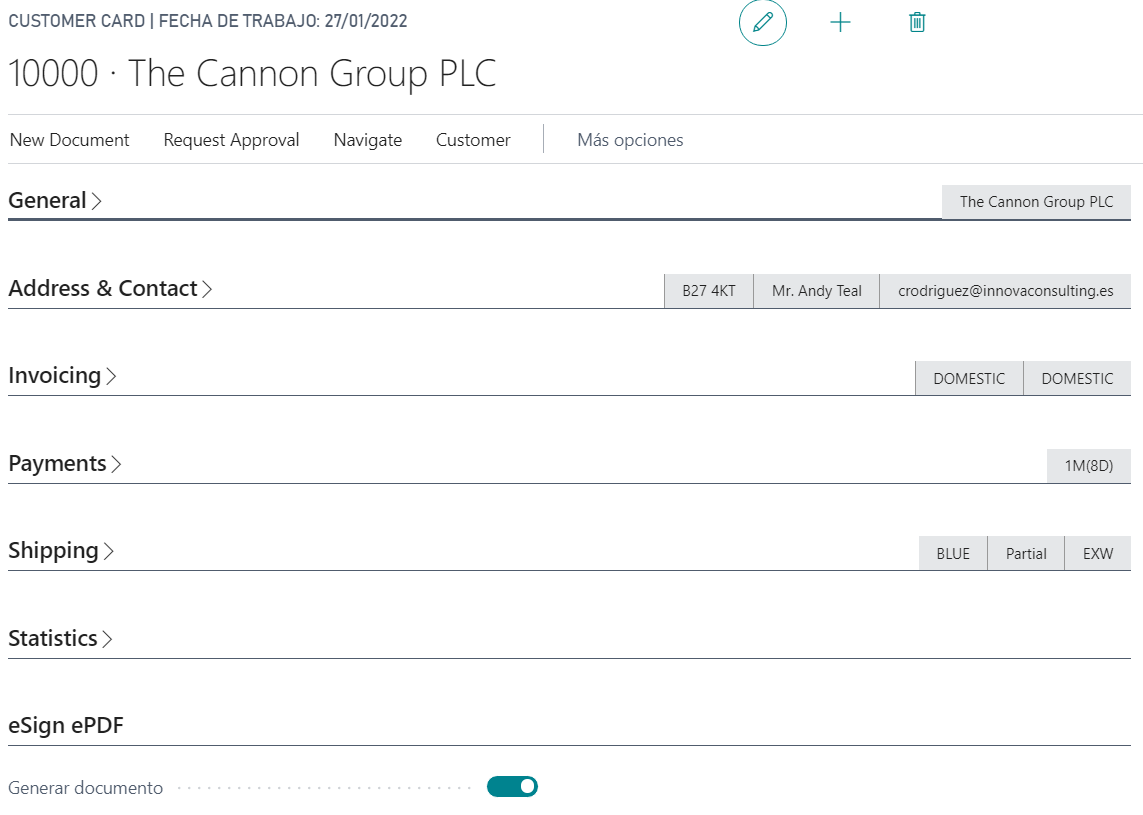The image size is (1143, 815).
Task: Click the eSign ePDF section header
Action: pos(66,726)
